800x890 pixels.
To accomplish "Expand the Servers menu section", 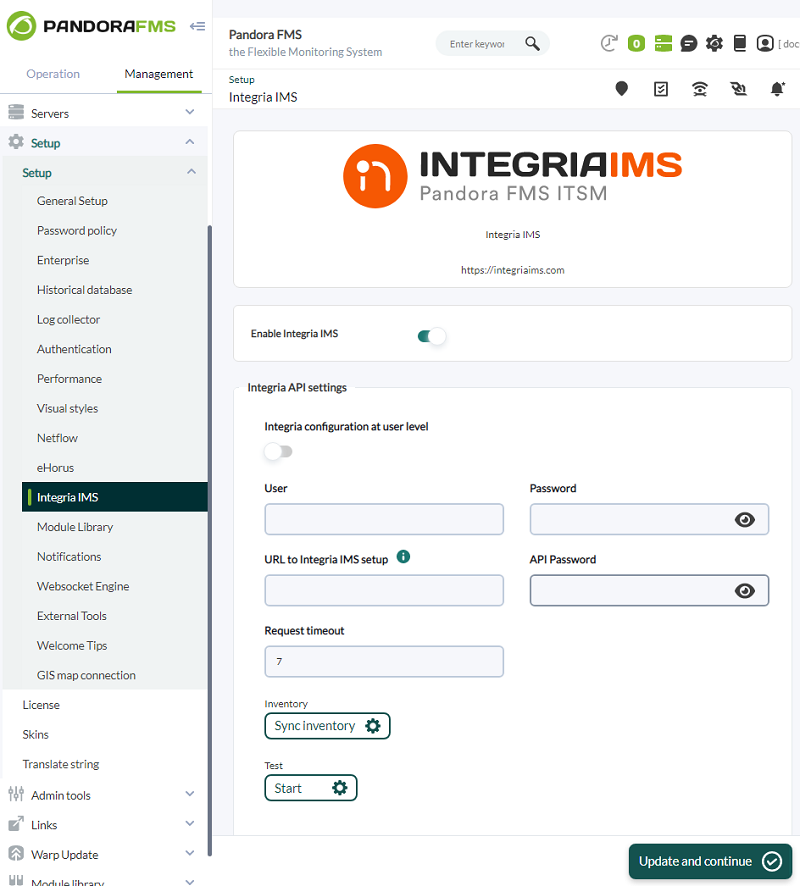I will point(190,112).
